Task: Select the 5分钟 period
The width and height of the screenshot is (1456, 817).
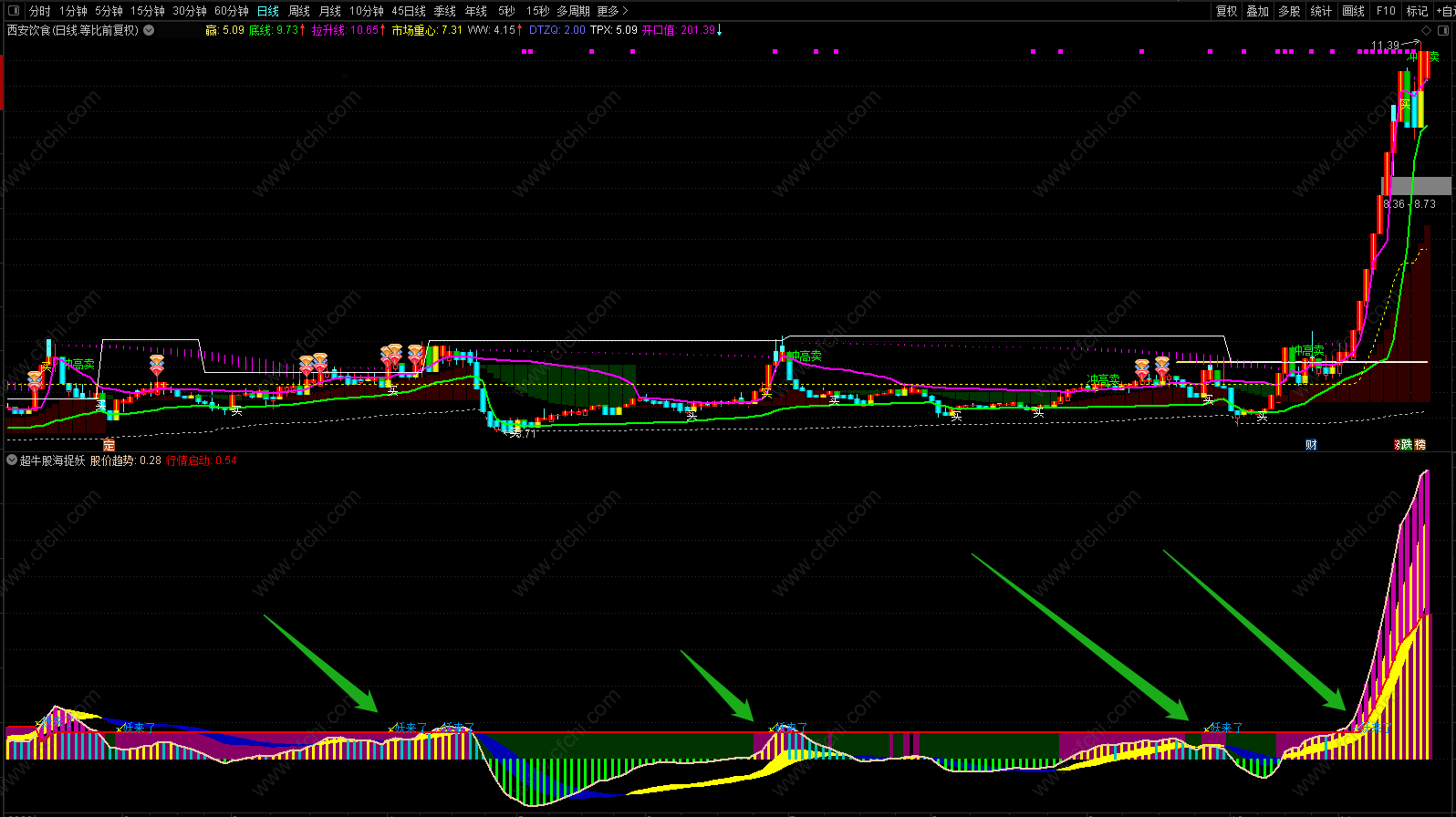Action: pyautogui.click(x=109, y=11)
